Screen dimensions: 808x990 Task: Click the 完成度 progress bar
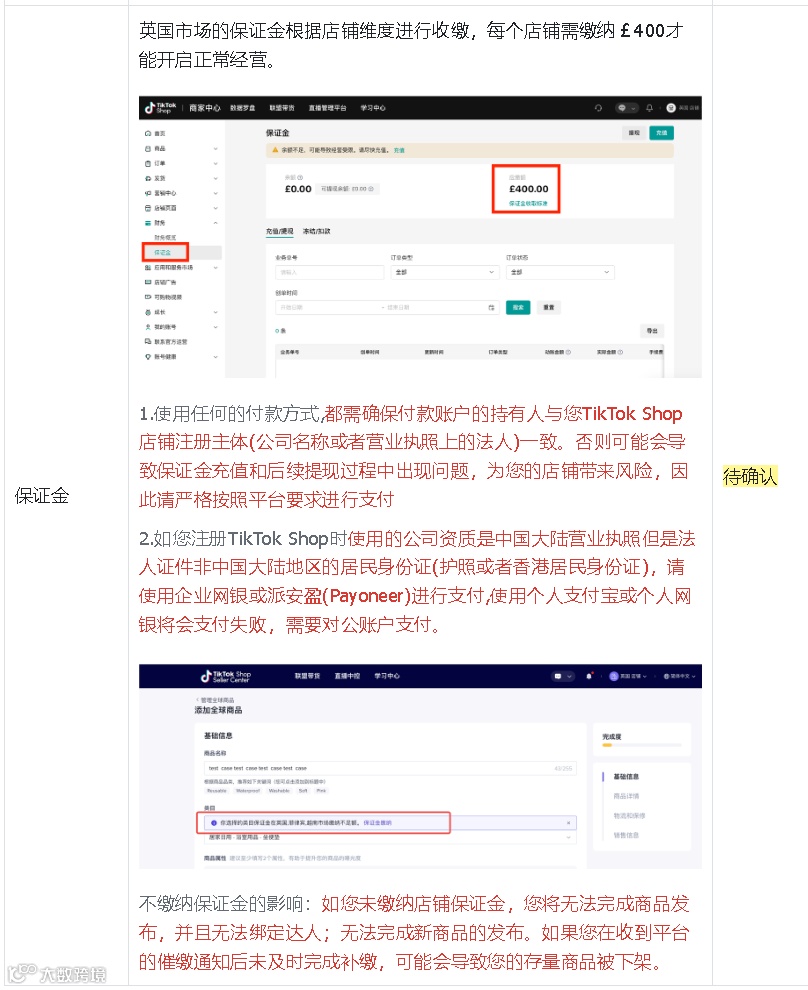(642, 746)
